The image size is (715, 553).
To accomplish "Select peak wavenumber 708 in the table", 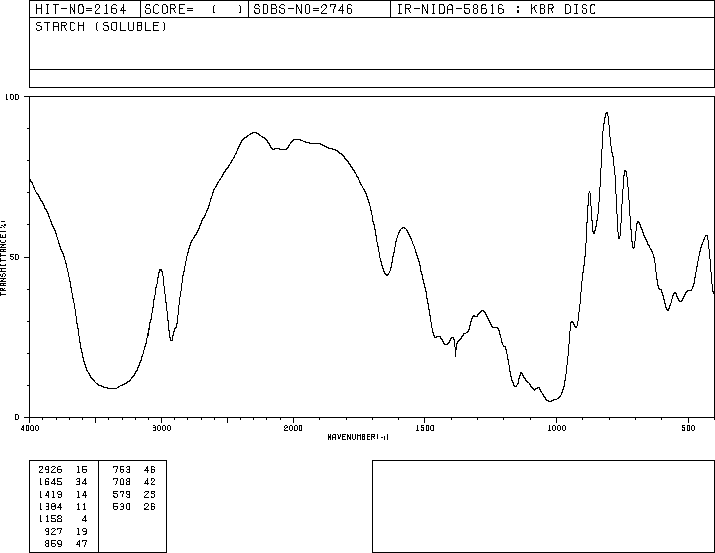I will point(122,482).
